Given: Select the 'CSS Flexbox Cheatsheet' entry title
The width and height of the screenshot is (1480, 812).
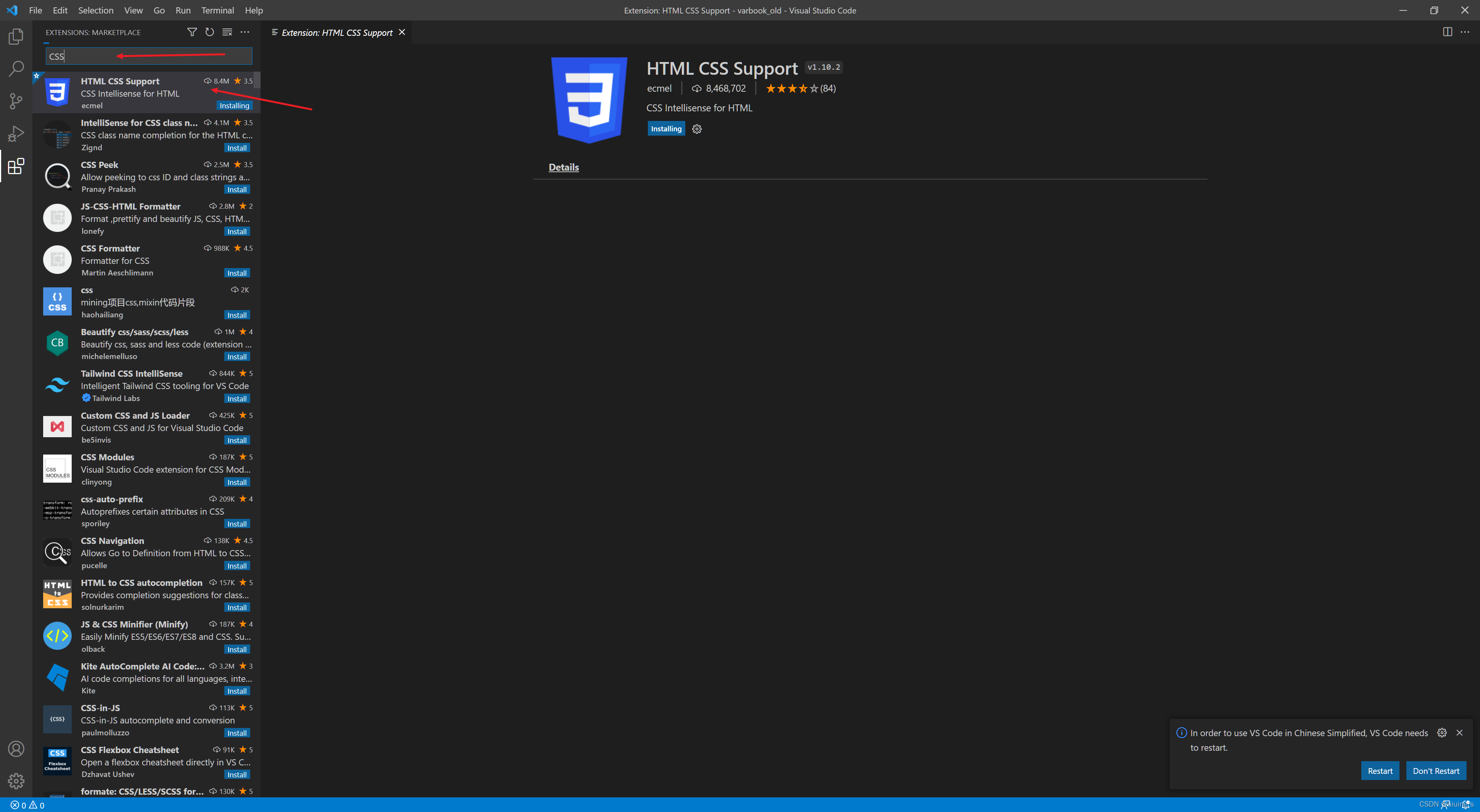Looking at the screenshot, I should point(130,750).
